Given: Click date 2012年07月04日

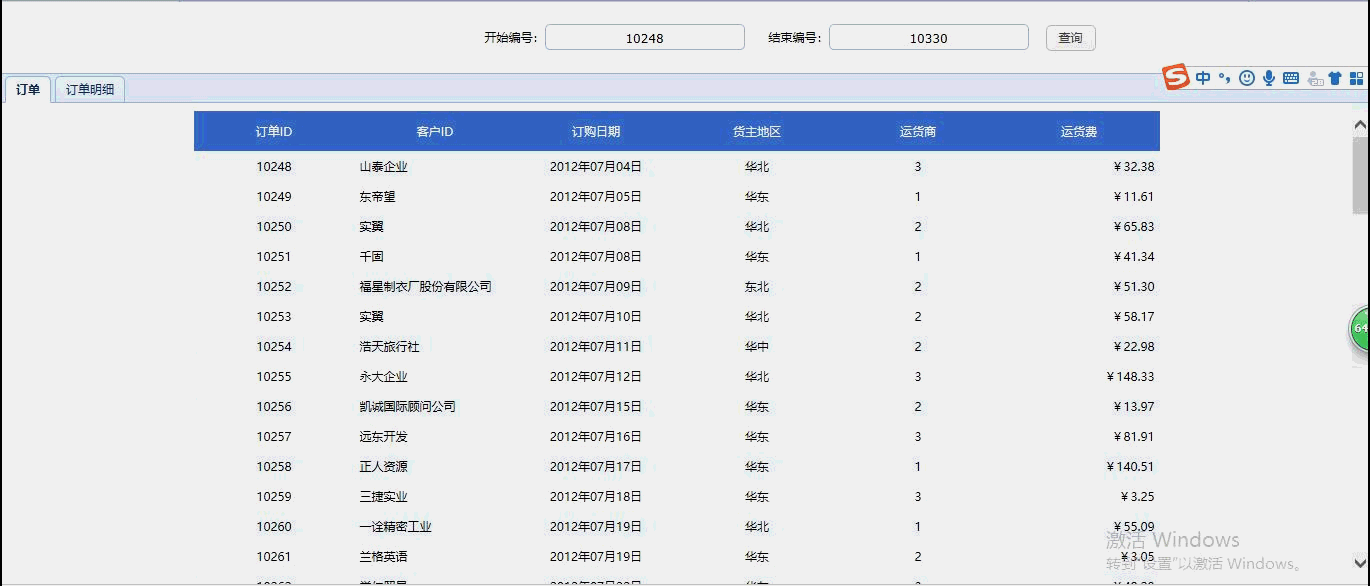Looking at the screenshot, I should tap(596, 167).
